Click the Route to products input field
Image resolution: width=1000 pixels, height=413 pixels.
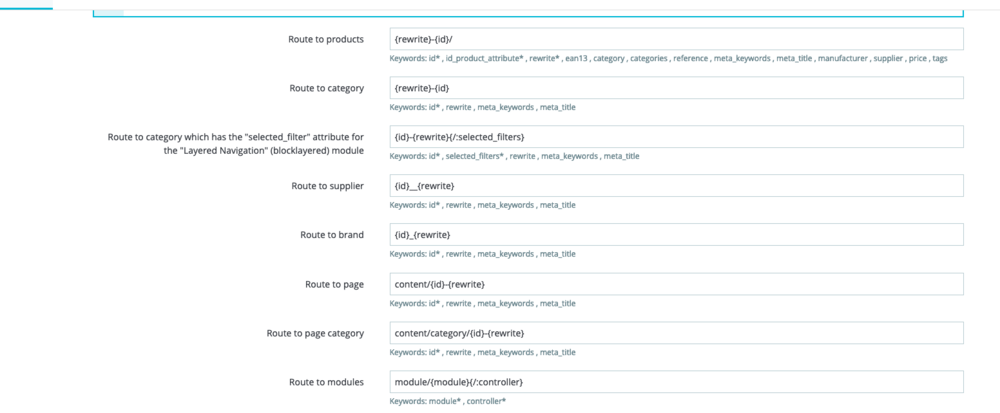[x=676, y=39]
